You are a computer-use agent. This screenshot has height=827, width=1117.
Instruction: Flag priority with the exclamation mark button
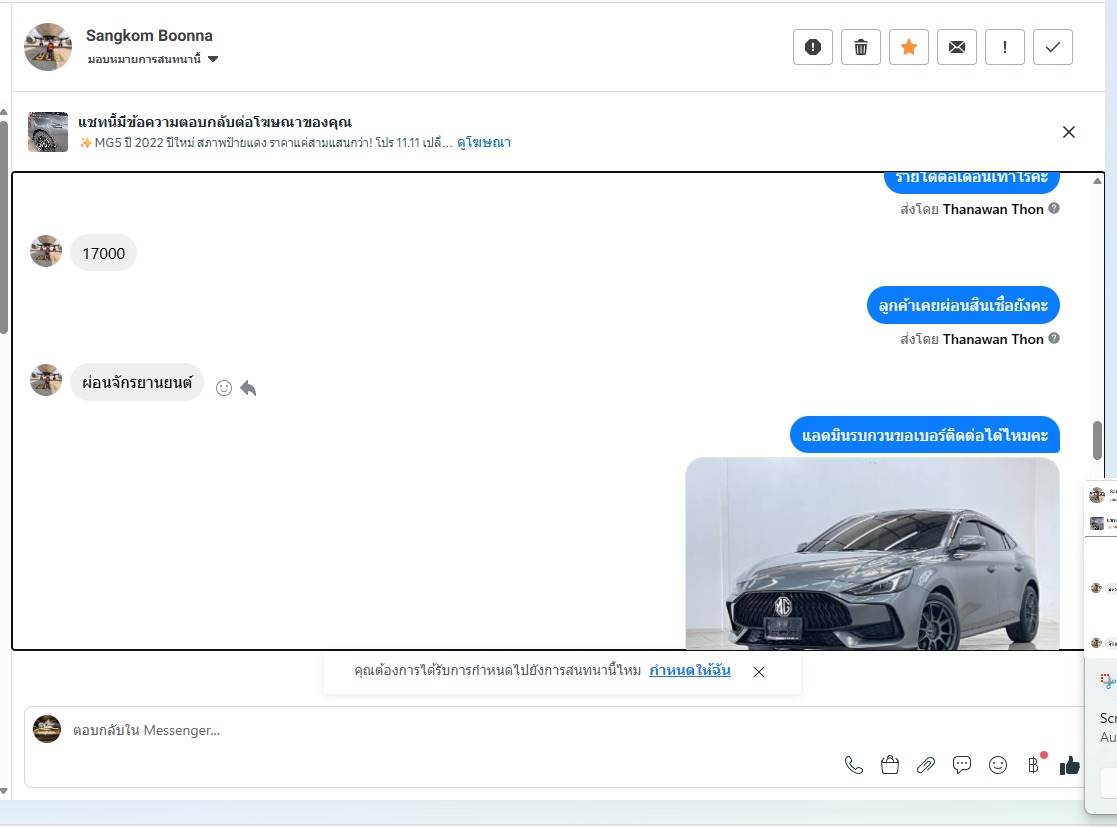[1004, 47]
